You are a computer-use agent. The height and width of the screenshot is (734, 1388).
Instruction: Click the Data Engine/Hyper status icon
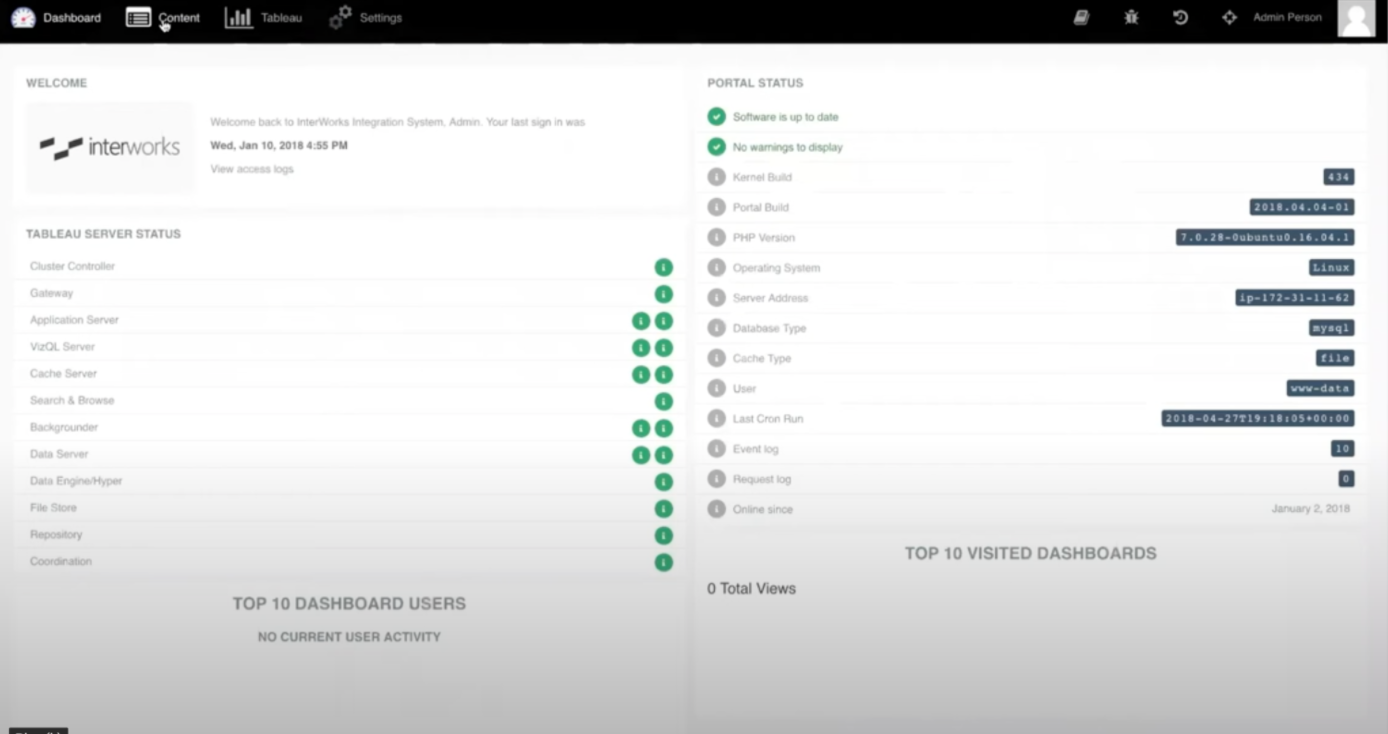[663, 482]
